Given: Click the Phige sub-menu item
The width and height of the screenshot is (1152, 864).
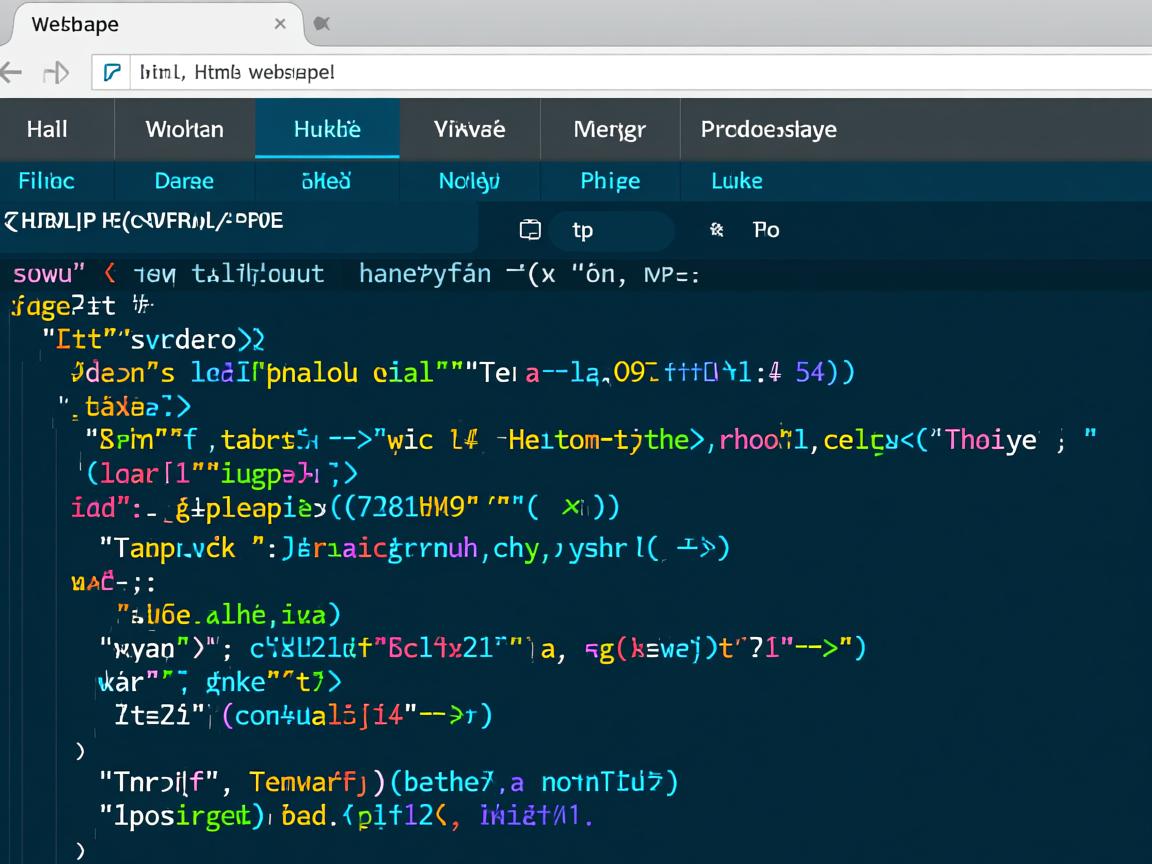Looking at the screenshot, I should pos(610,181).
